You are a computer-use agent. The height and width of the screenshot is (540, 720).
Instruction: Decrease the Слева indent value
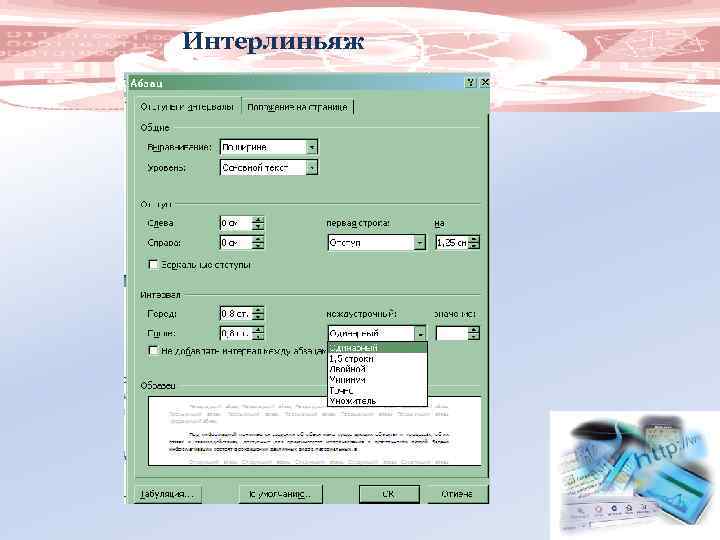click(258, 227)
